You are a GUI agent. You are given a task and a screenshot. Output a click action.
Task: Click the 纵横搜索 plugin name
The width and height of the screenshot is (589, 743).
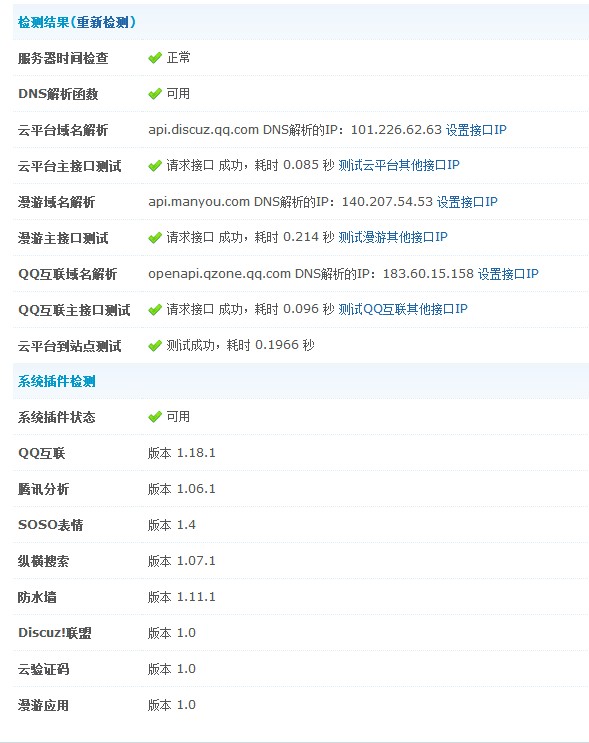pyautogui.click(x=43, y=561)
